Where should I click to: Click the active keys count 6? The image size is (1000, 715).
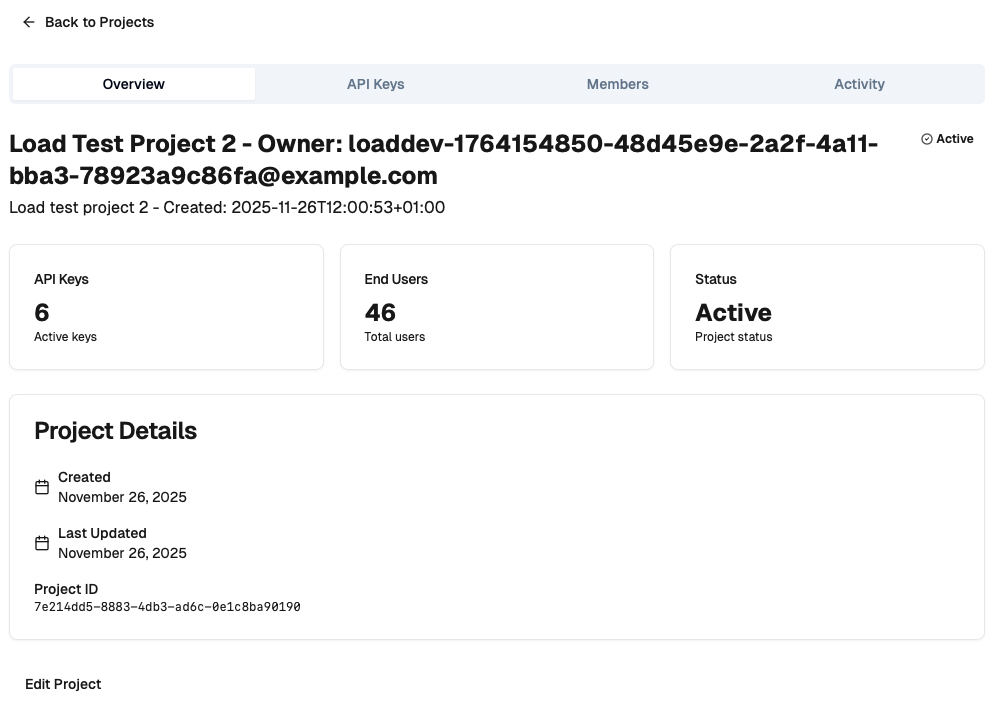[x=41, y=311]
